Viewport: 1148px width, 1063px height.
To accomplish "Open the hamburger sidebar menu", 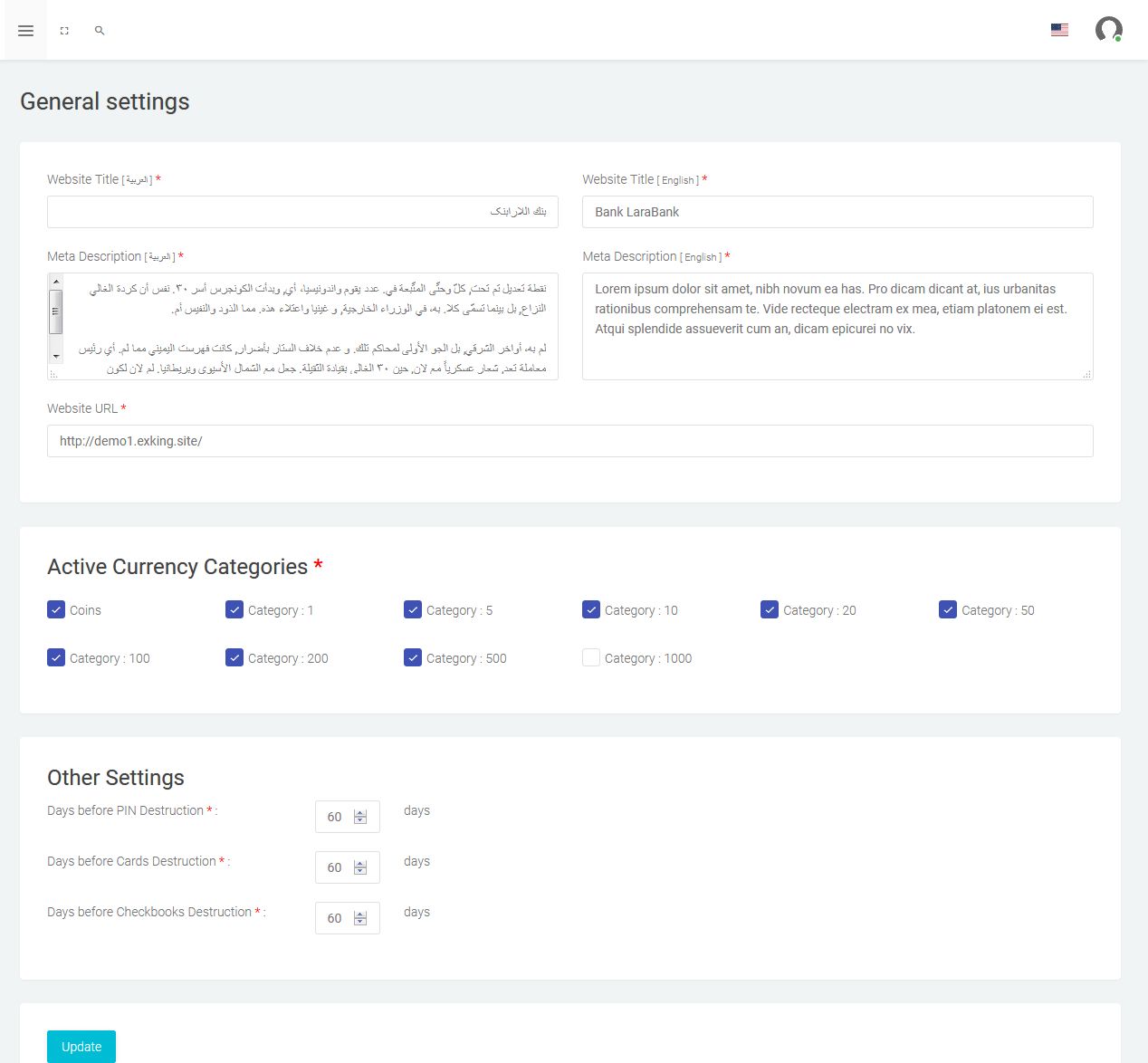I will tap(25, 31).
